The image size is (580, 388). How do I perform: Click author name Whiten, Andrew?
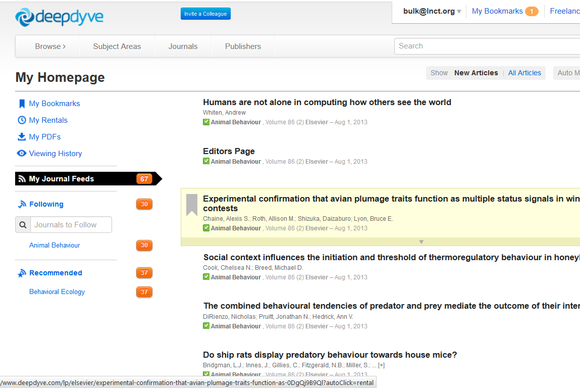[224, 112]
